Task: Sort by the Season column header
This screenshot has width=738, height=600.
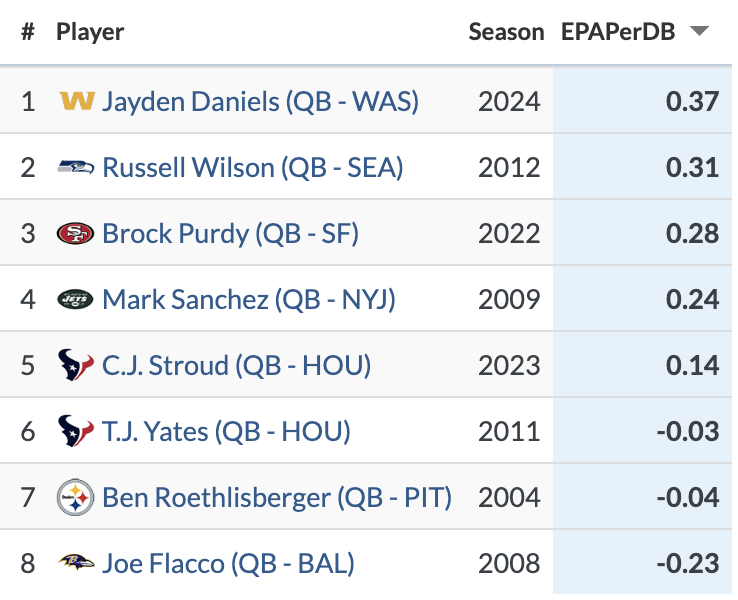Action: (506, 32)
